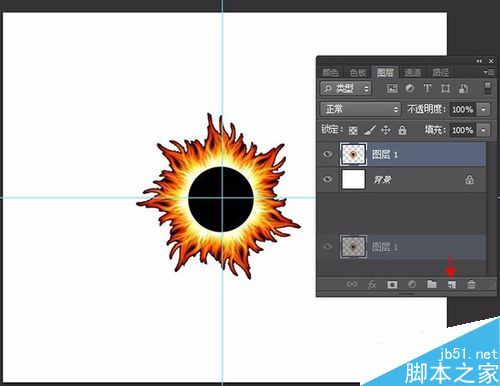Toggle the layer filter switch

coord(487,89)
